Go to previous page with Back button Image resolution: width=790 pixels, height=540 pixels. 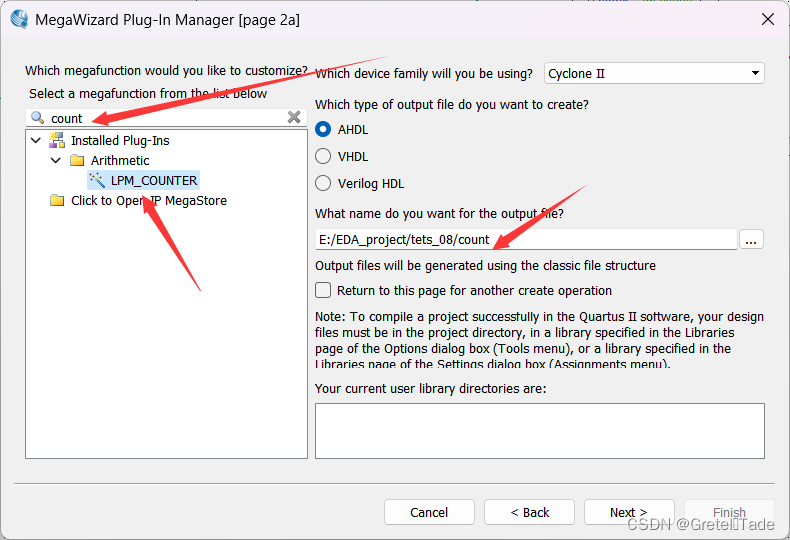point(530,512)
